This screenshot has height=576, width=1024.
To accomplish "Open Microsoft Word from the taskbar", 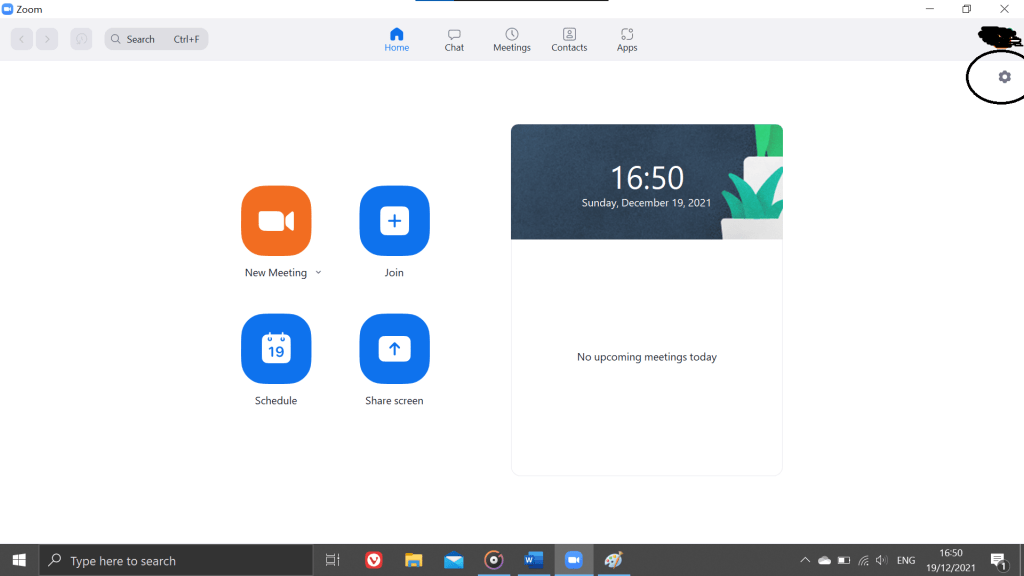I will point(533,560).
